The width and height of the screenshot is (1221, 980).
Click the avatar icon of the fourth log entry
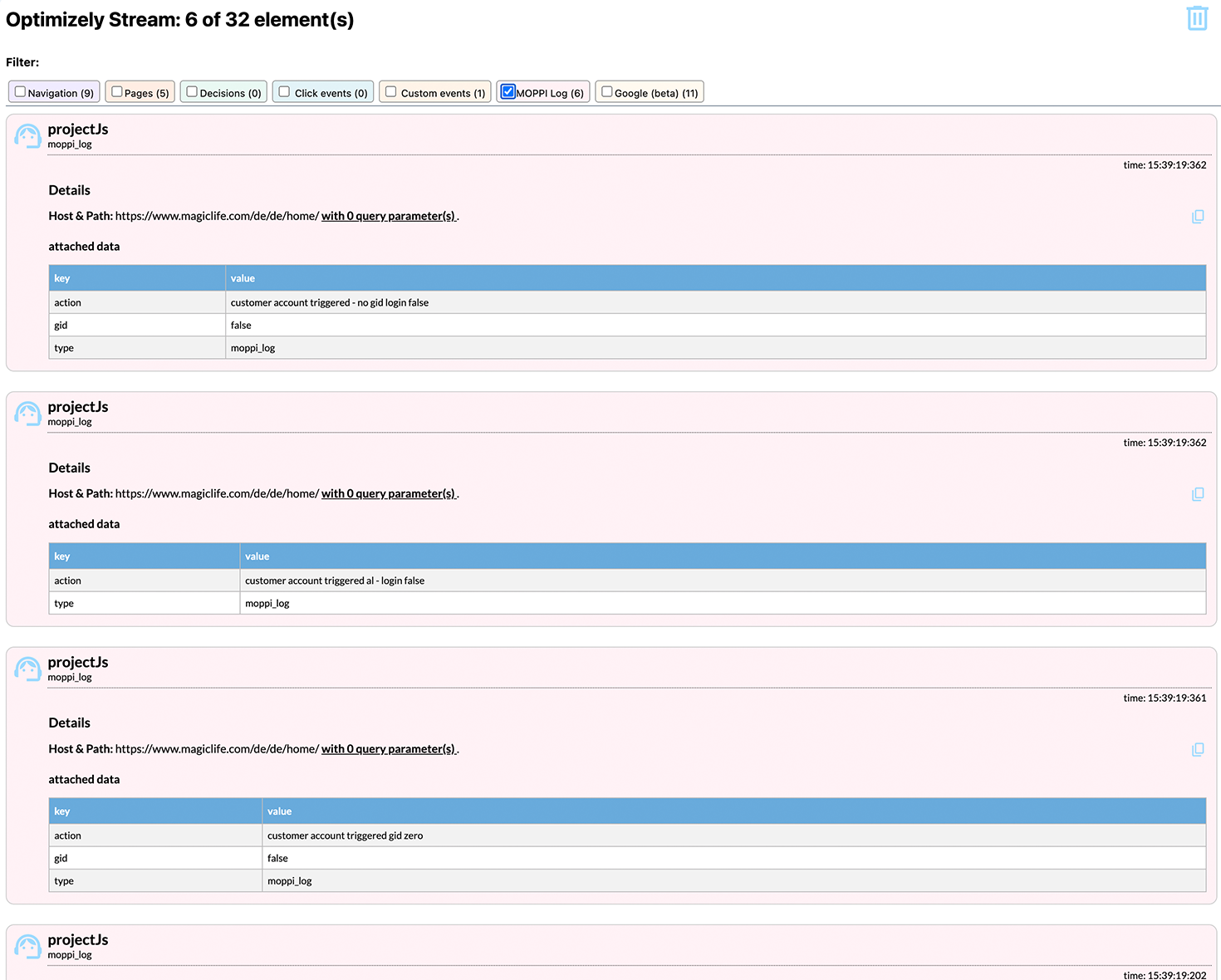27,947
